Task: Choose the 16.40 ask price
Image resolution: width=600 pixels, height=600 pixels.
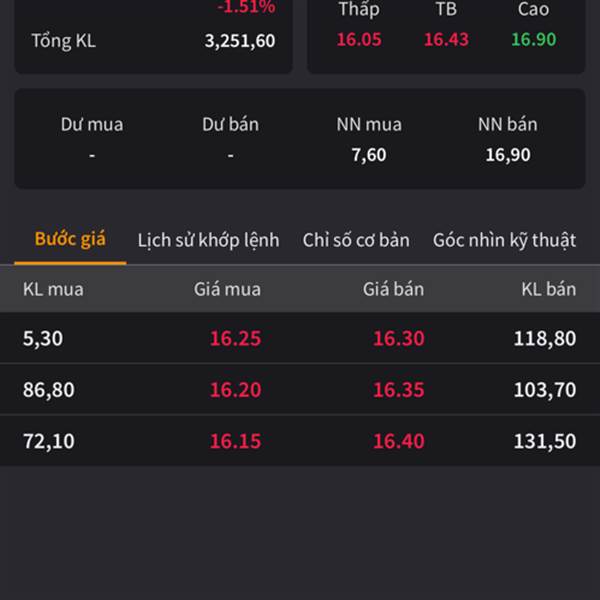Action: point(399,441)
